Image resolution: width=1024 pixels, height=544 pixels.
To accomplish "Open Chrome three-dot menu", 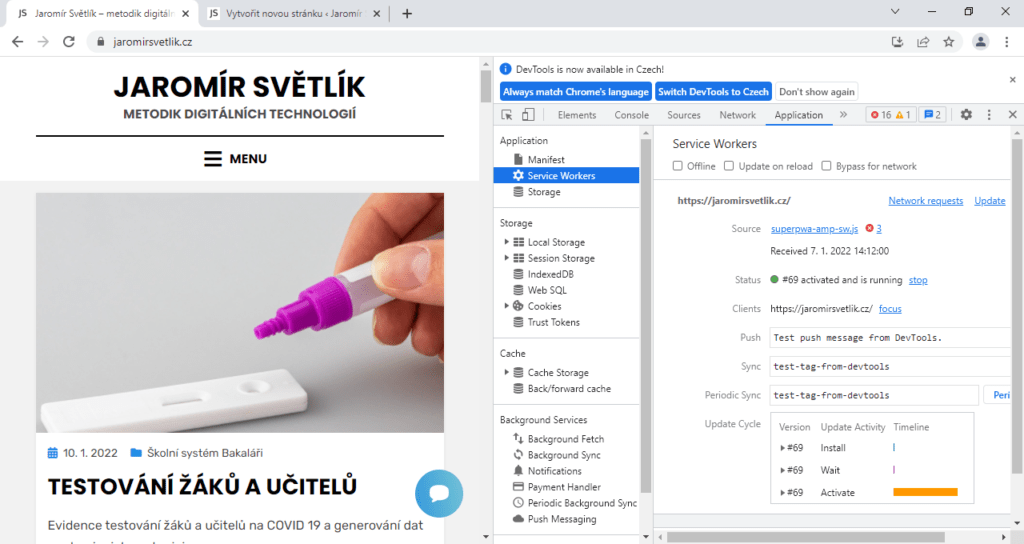I will tap(1006, 42).
